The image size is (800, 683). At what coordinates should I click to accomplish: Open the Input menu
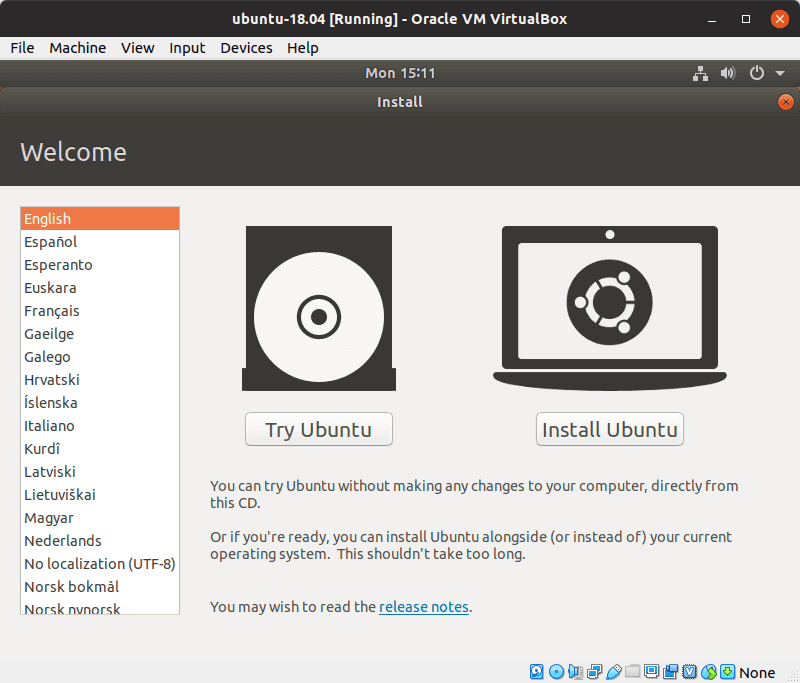[x=187, y=48]
